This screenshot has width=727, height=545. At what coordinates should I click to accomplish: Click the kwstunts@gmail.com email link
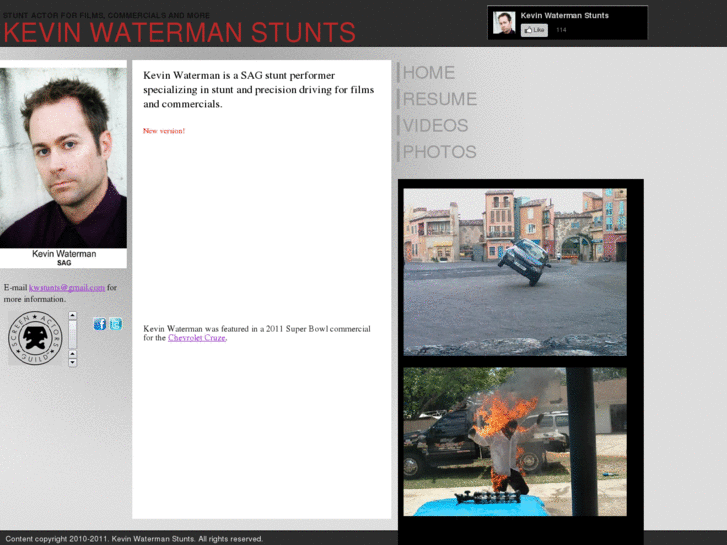point(67,288)
